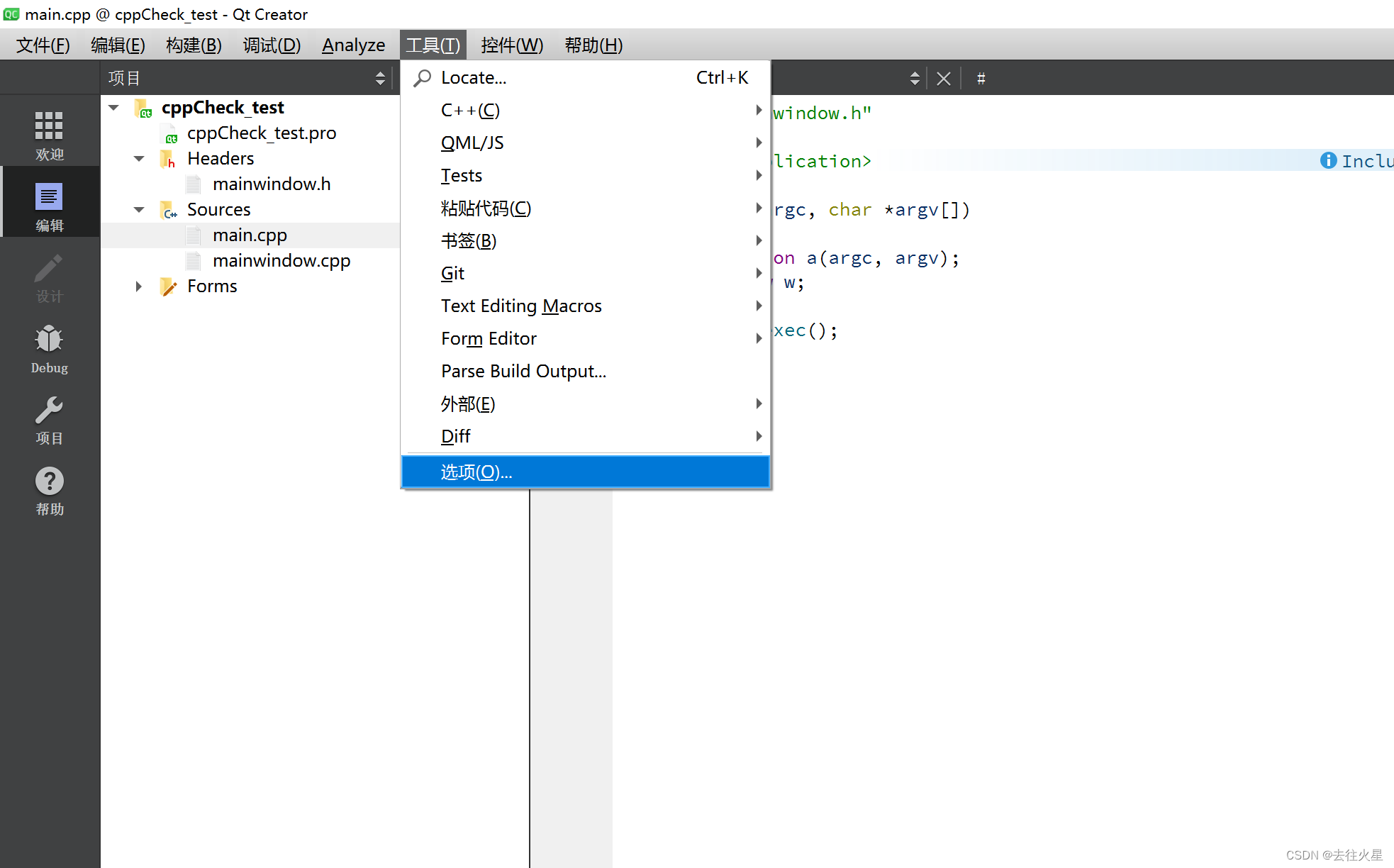Open the Analyze menu
The height and width of the screenshot is (868, 1394).
(x=353, y=45)
